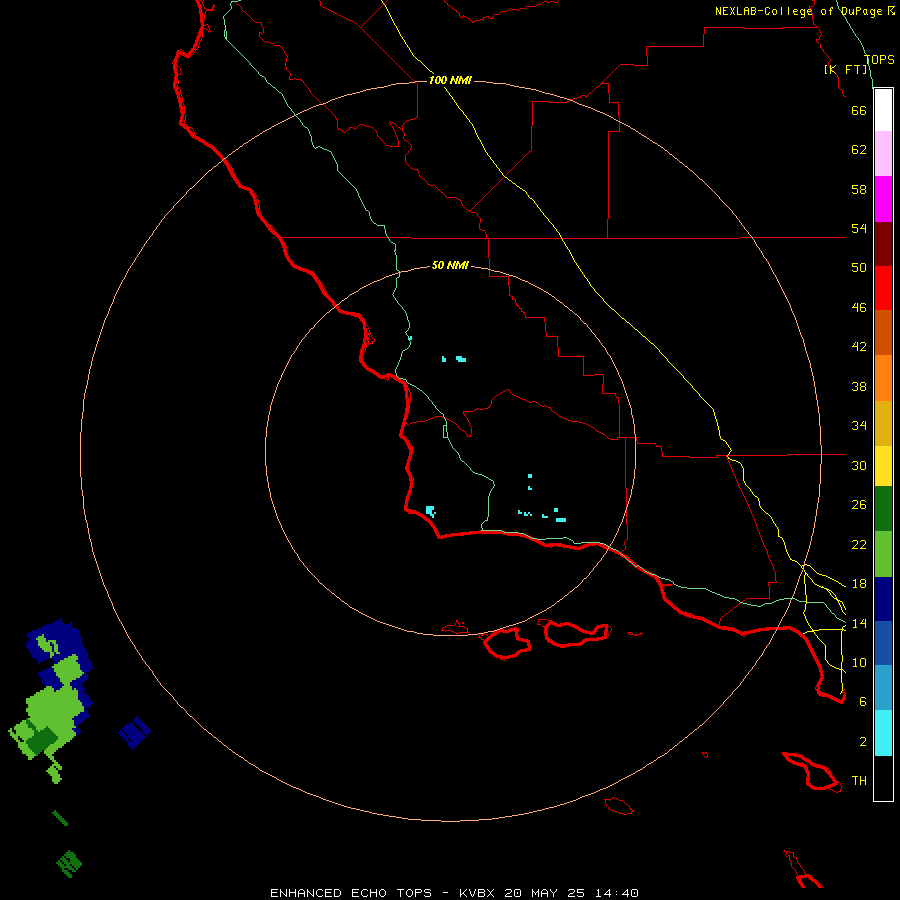Click the '66' legend value
Viewport: 900px width, 900px height.
859,110
